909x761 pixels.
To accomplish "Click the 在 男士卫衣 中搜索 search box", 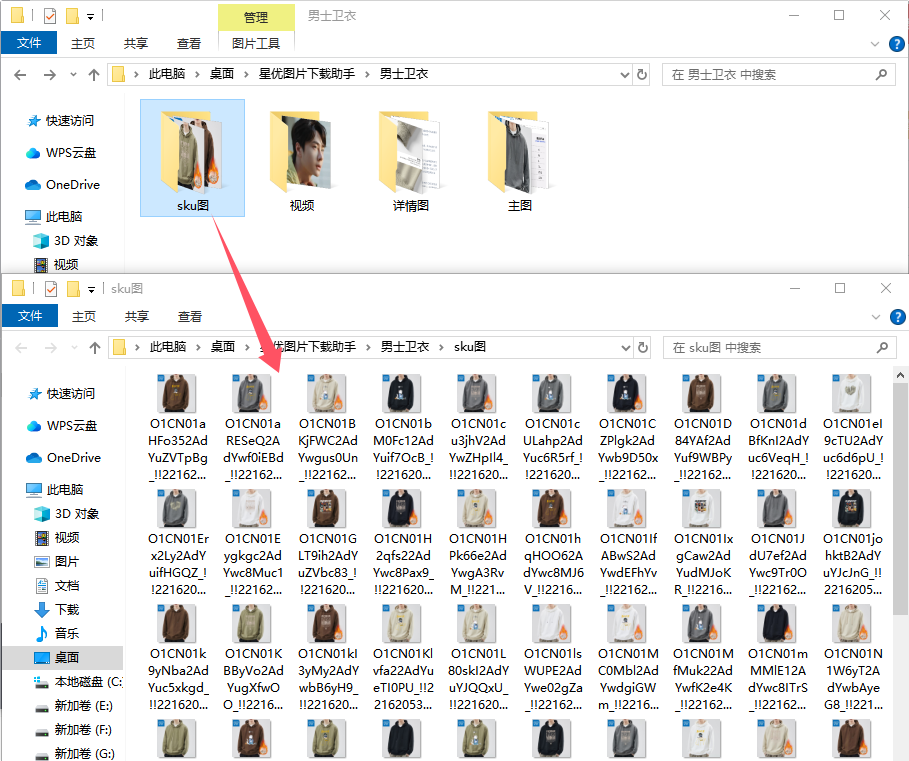I will (779, 75).
